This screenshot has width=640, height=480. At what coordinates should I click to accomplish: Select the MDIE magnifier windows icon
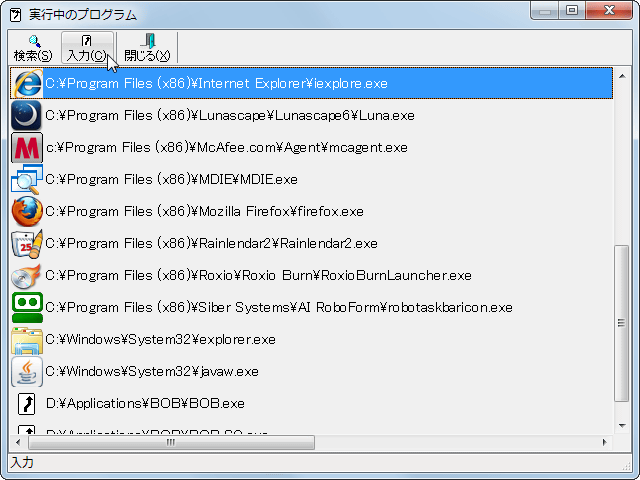27,179
